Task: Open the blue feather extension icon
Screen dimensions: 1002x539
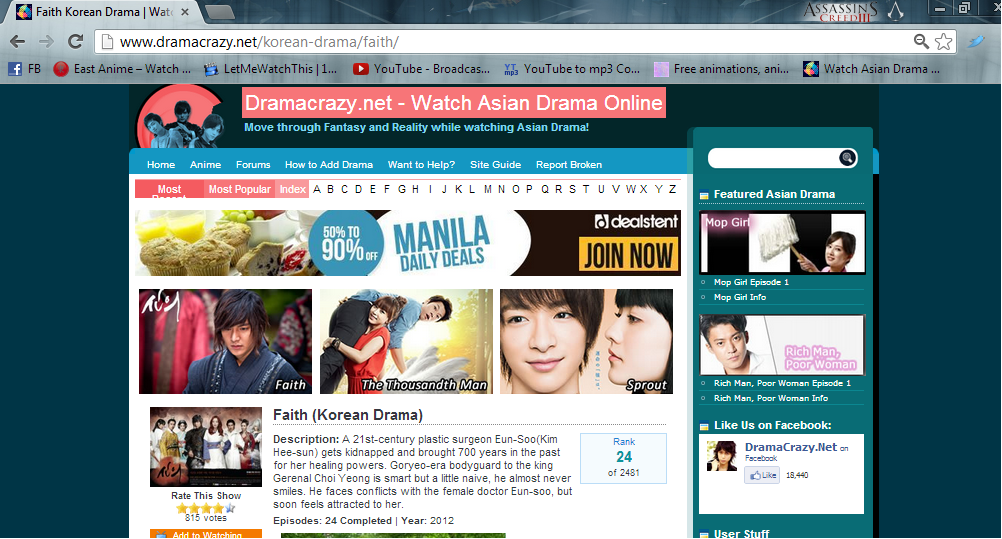Action: point(976,42)
